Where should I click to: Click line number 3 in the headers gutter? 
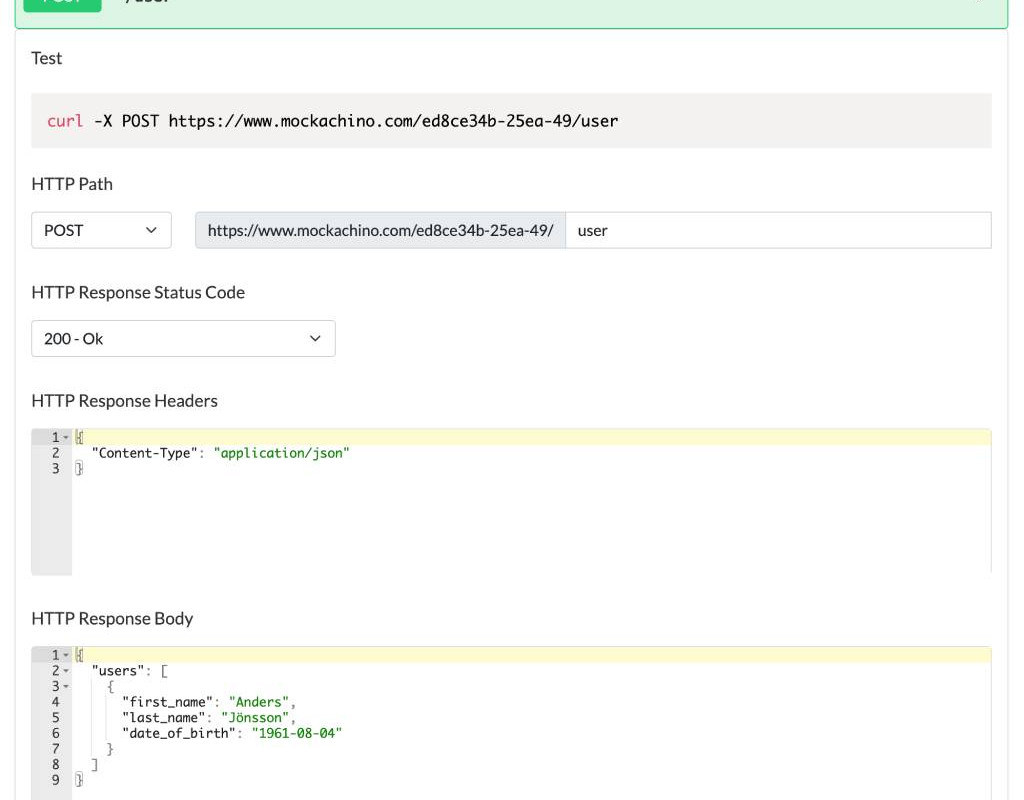click(55, 469)
